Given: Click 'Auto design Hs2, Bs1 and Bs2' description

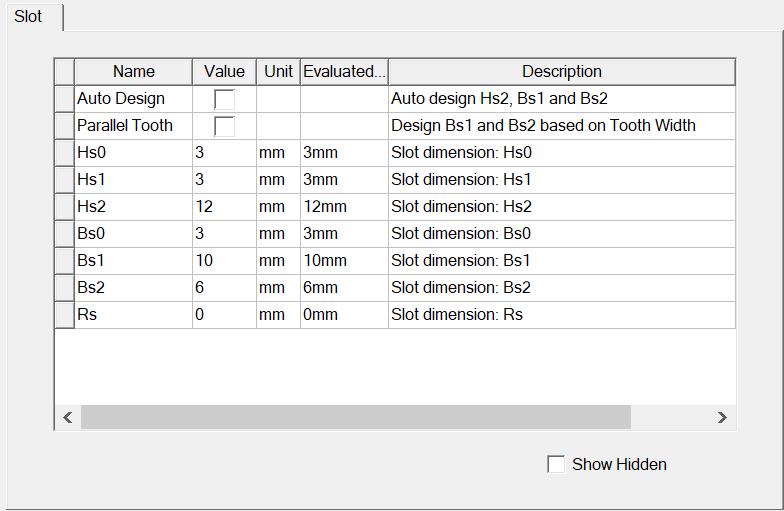Looking at the screenshot, I should click(x=562, y=98).
